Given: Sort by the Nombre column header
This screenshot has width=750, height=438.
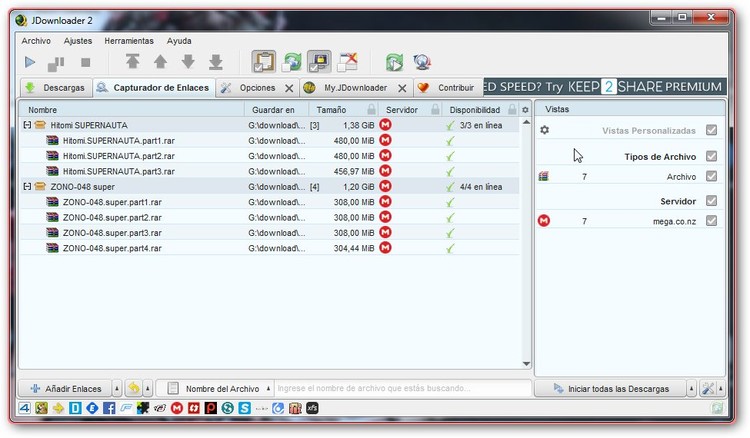Looking at the screenshot, I should (132, 110).
